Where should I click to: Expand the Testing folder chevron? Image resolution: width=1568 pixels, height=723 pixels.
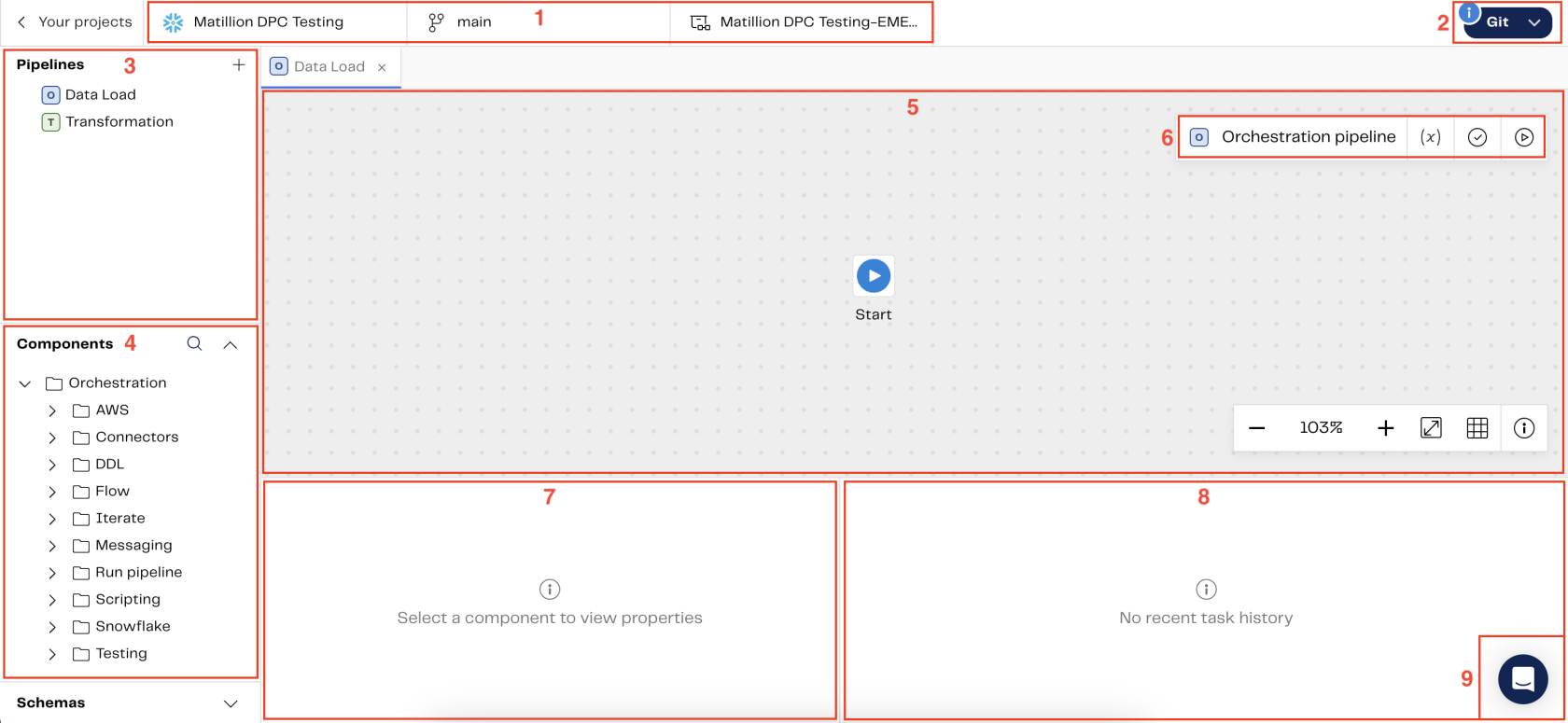pos(52,654)
